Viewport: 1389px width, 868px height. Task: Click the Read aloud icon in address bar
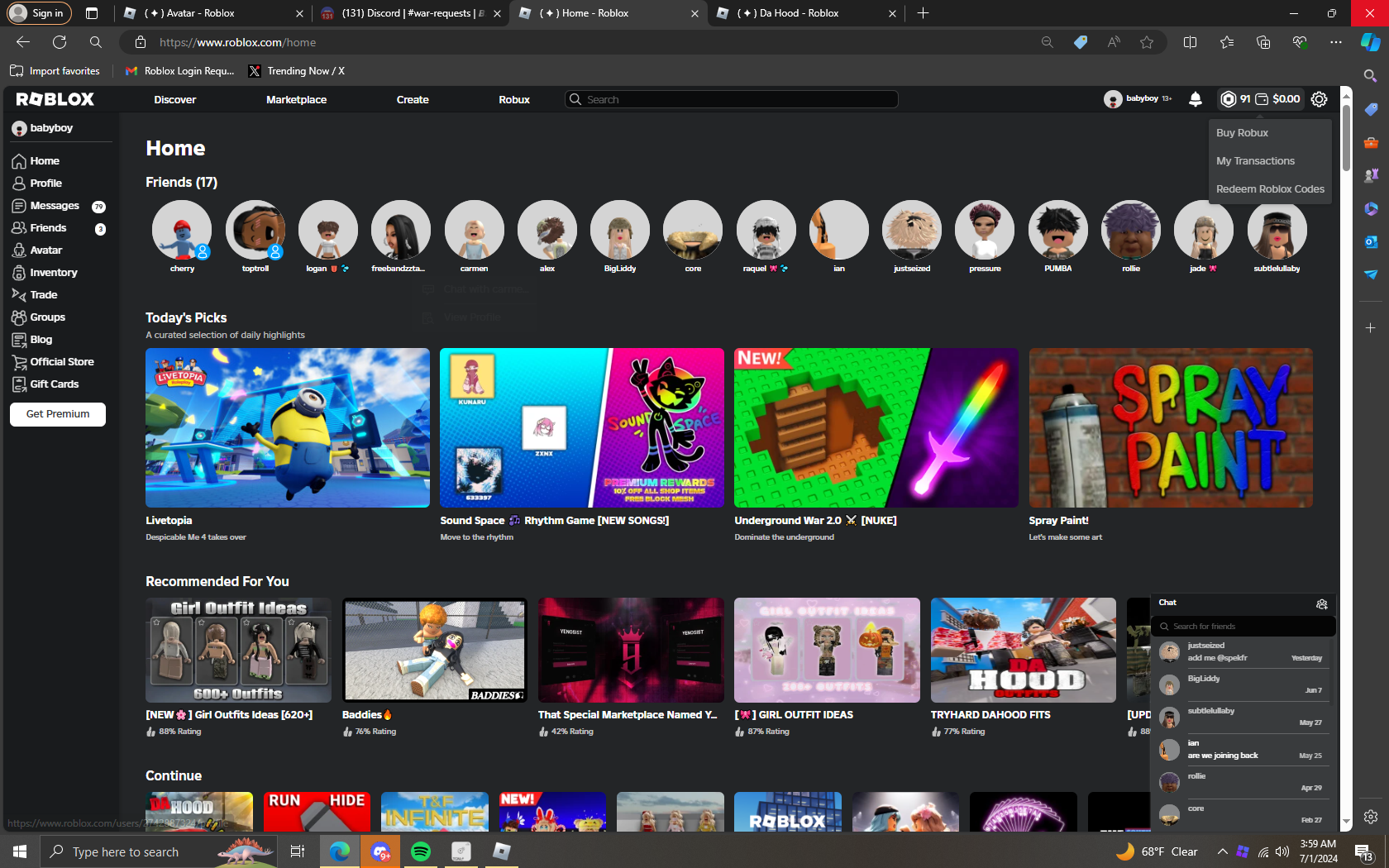pos(1114,42)
